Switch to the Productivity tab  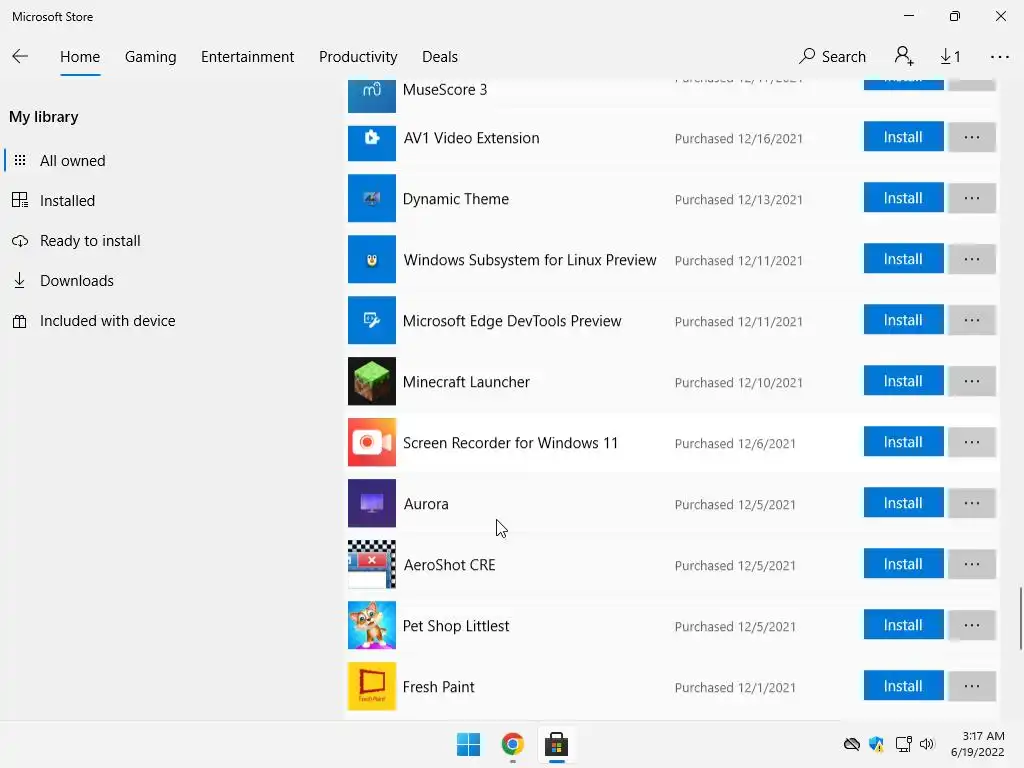pyautogui.click(x=358, y=57)
